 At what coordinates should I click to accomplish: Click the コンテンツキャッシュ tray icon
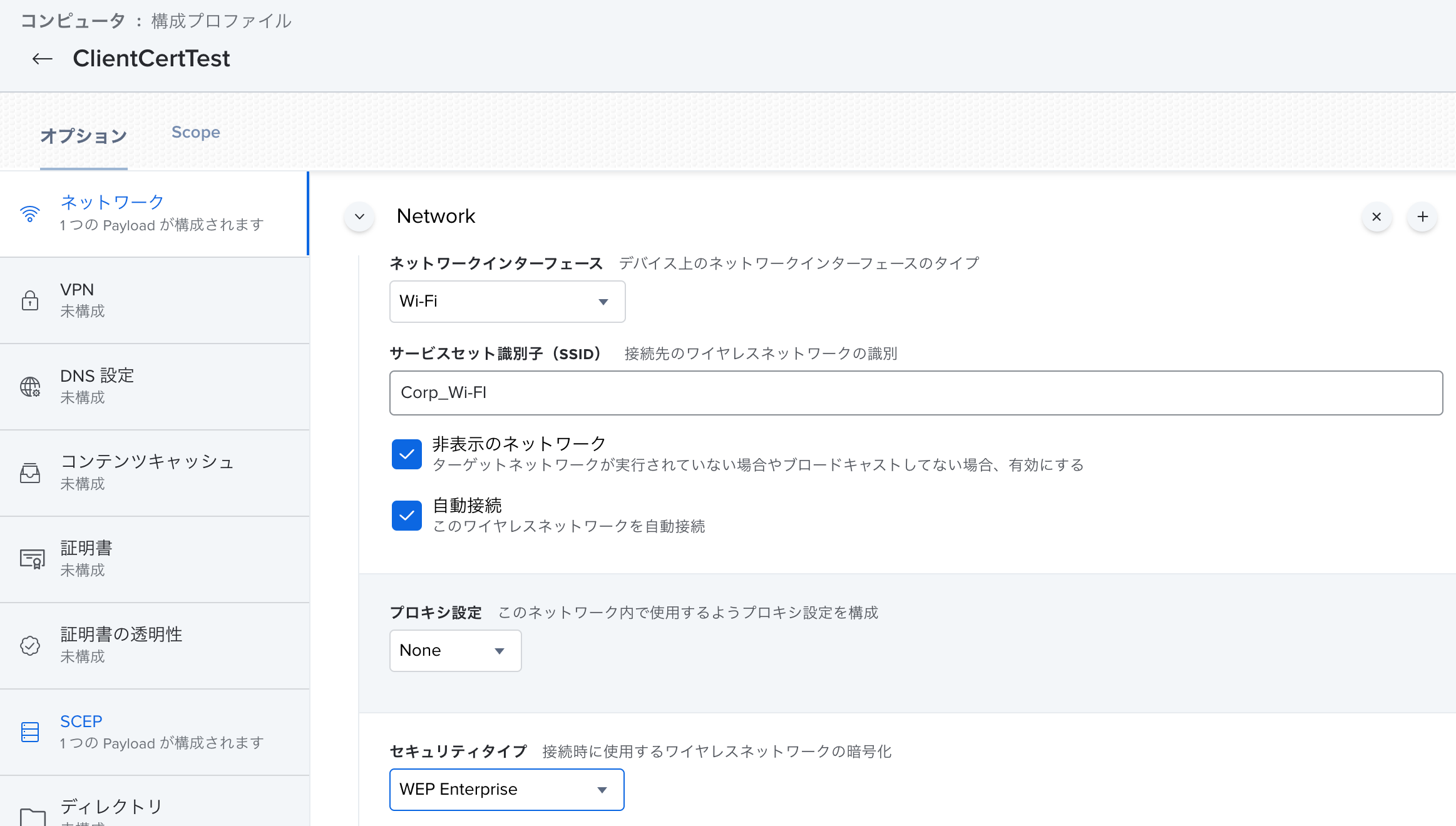(x=30, y=473)
